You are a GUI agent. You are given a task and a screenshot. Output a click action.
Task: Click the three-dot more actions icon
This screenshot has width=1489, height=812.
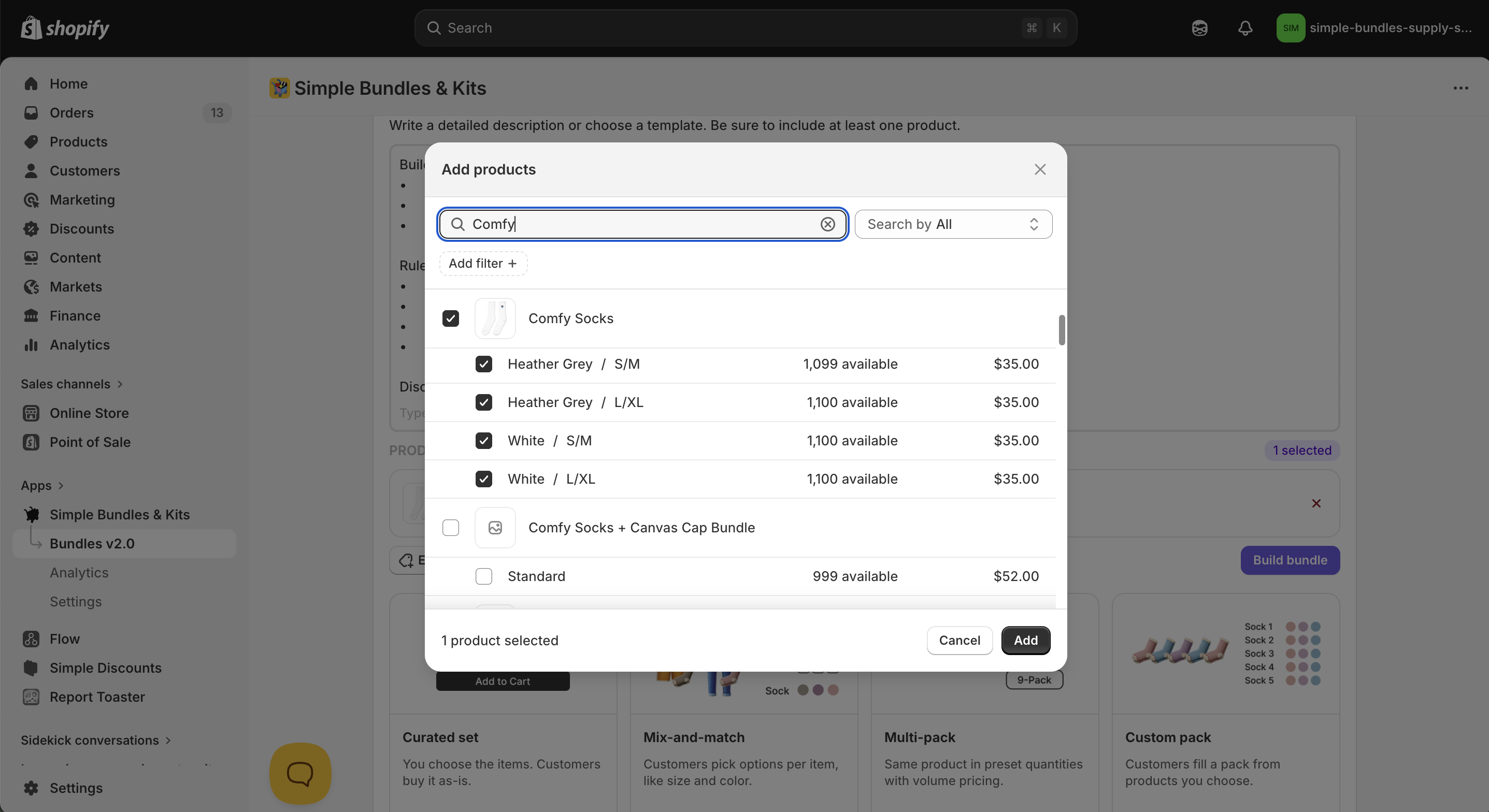(1460, 89)
